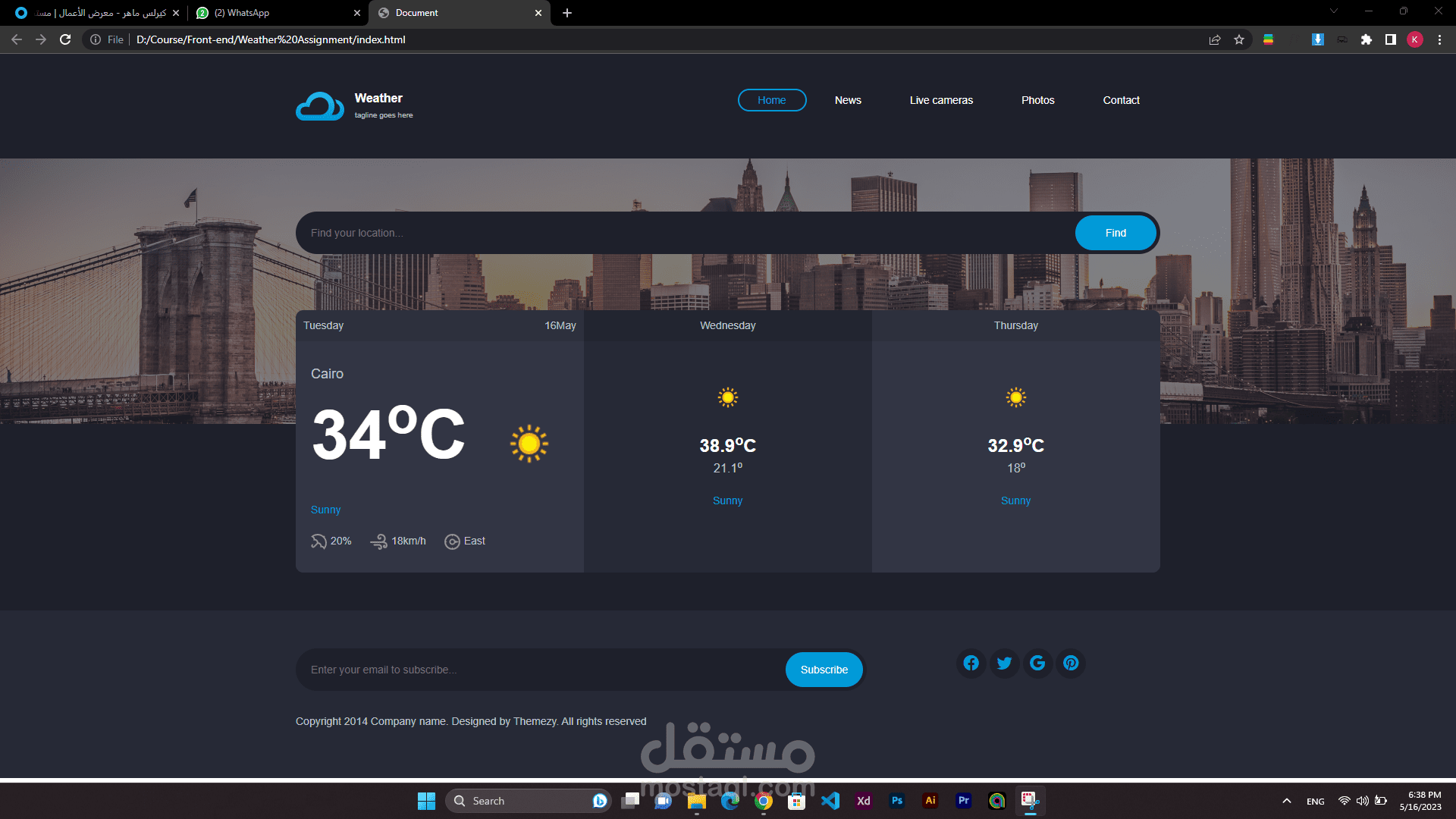Image resolution: width=1456 pixels, height=819 pixels.
Task: Open the Home nav item
Action: (772, 100)
